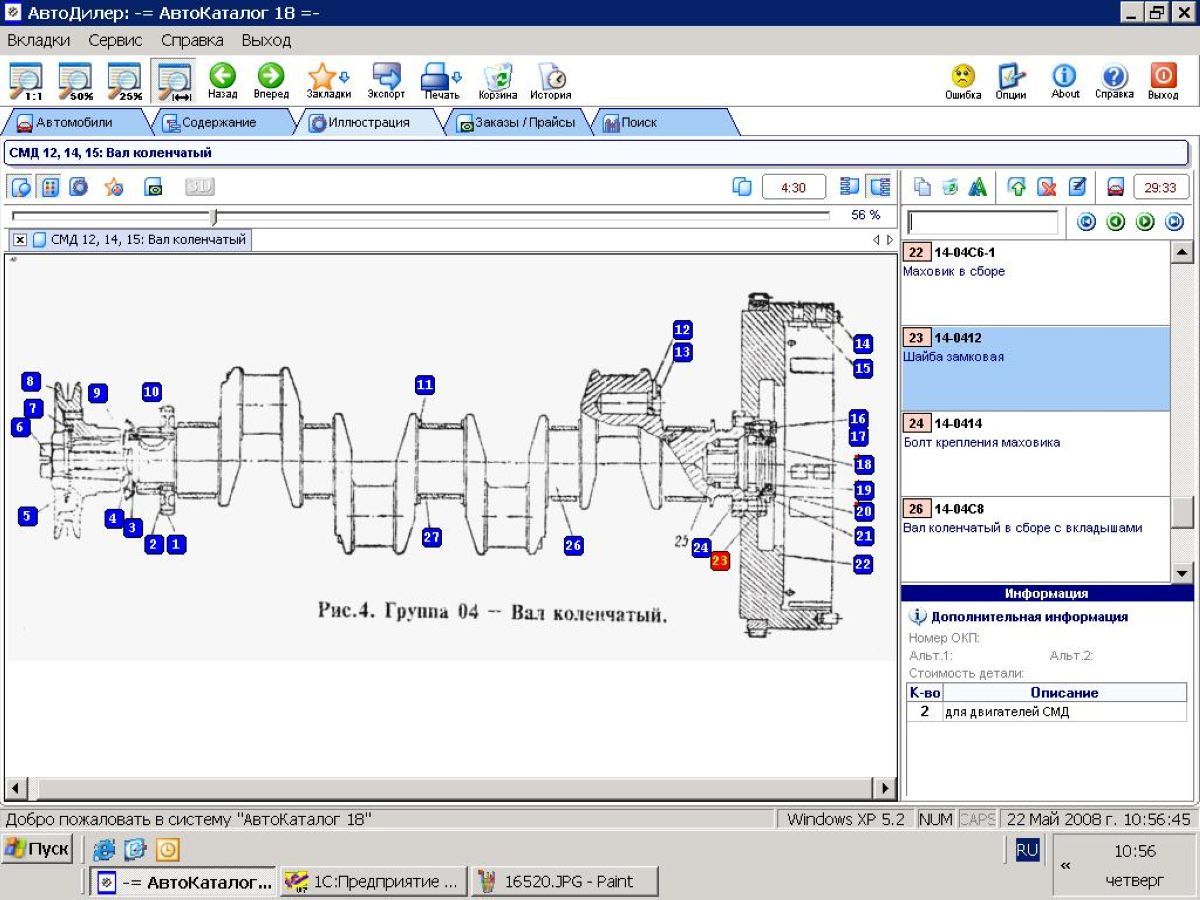
Task: Click callout number 11 on the crankshaft diagram
Action: coord(425,385)
